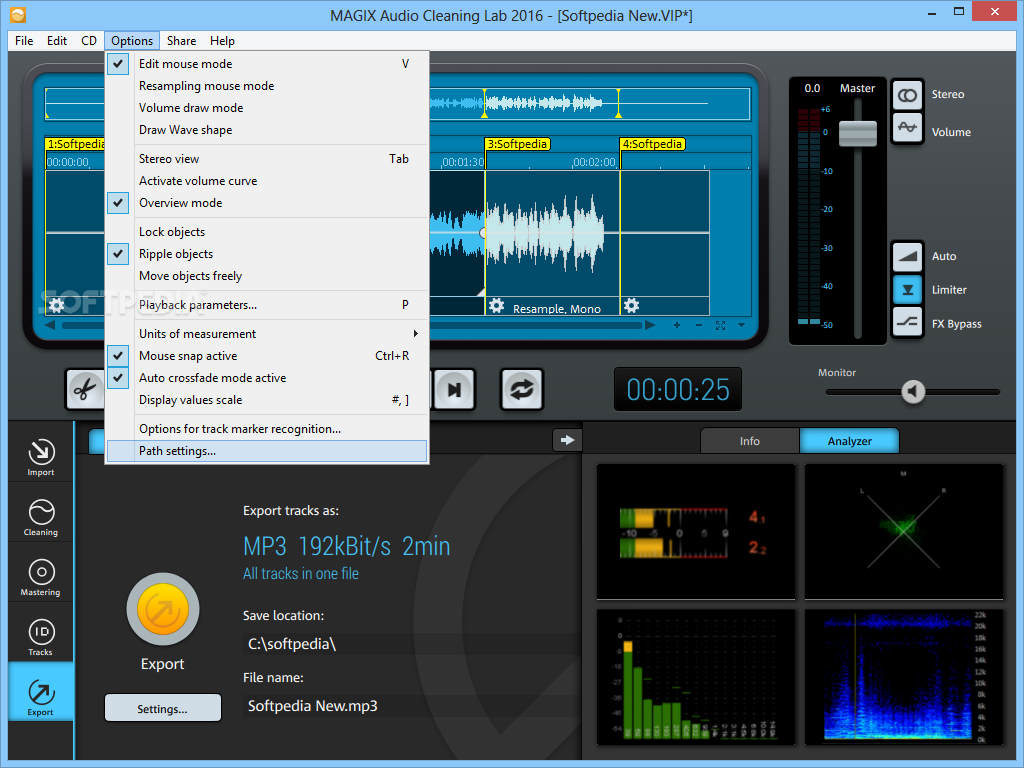The width and height of the screenshot is (1024, 768).
Task: Open gear settings on Resample, Mono object
Action: [x=496, y=305]
